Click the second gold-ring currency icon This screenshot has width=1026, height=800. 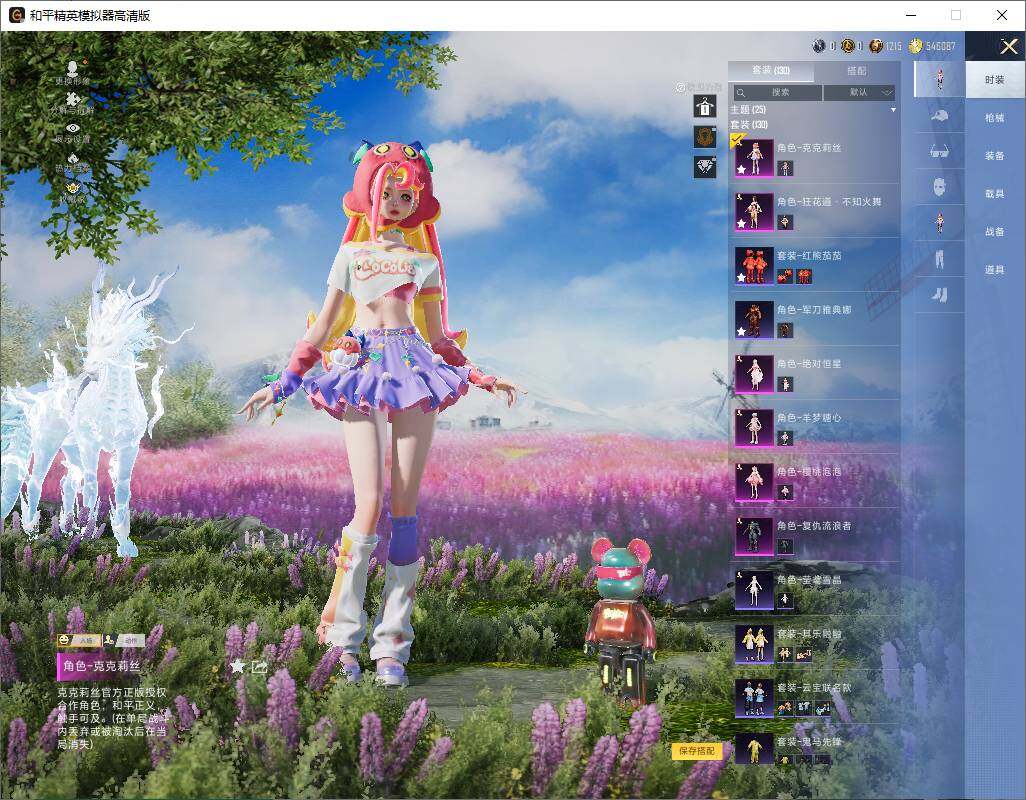(x=847, y=46)
